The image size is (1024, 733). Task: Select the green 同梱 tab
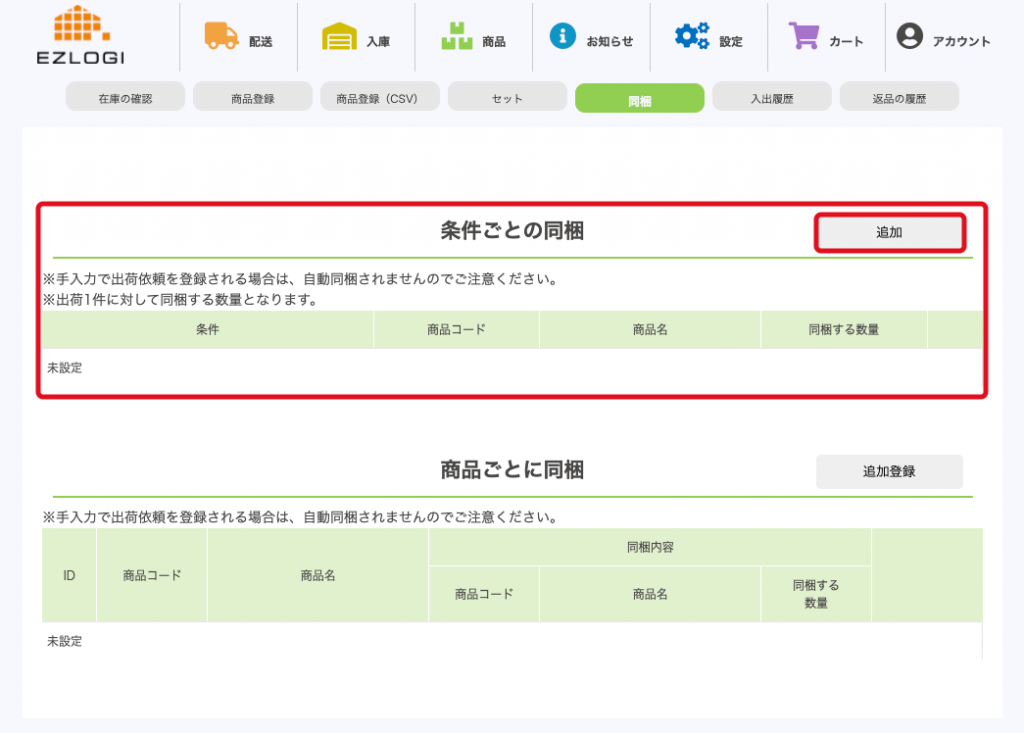[639, 99]
